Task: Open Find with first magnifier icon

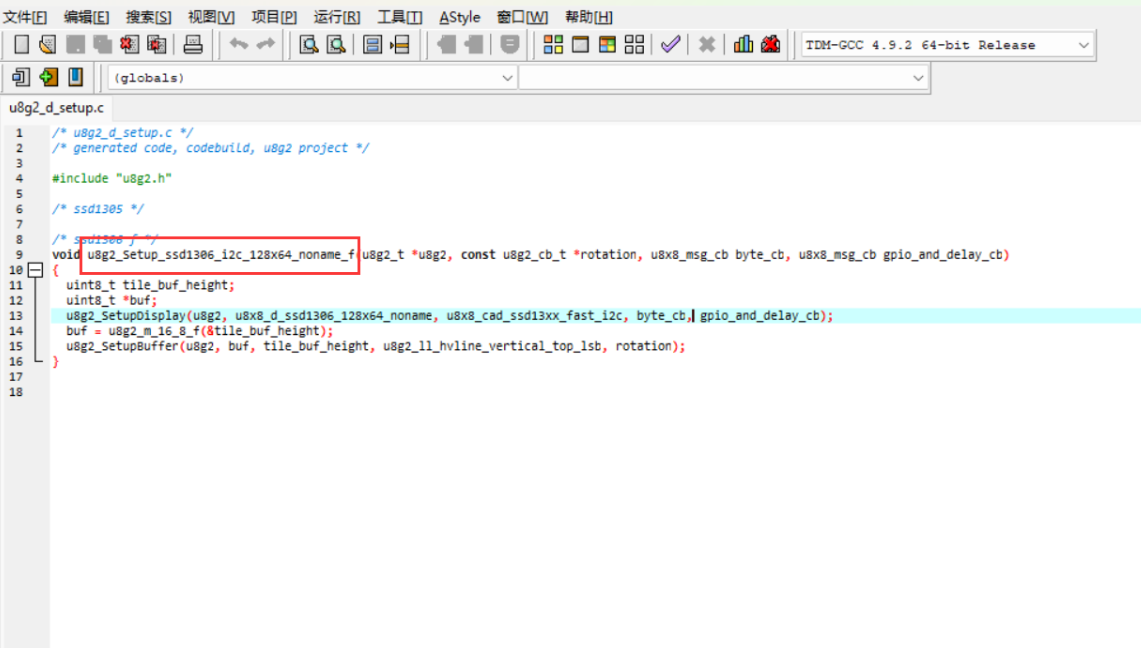Action: [x=309, y=44]
